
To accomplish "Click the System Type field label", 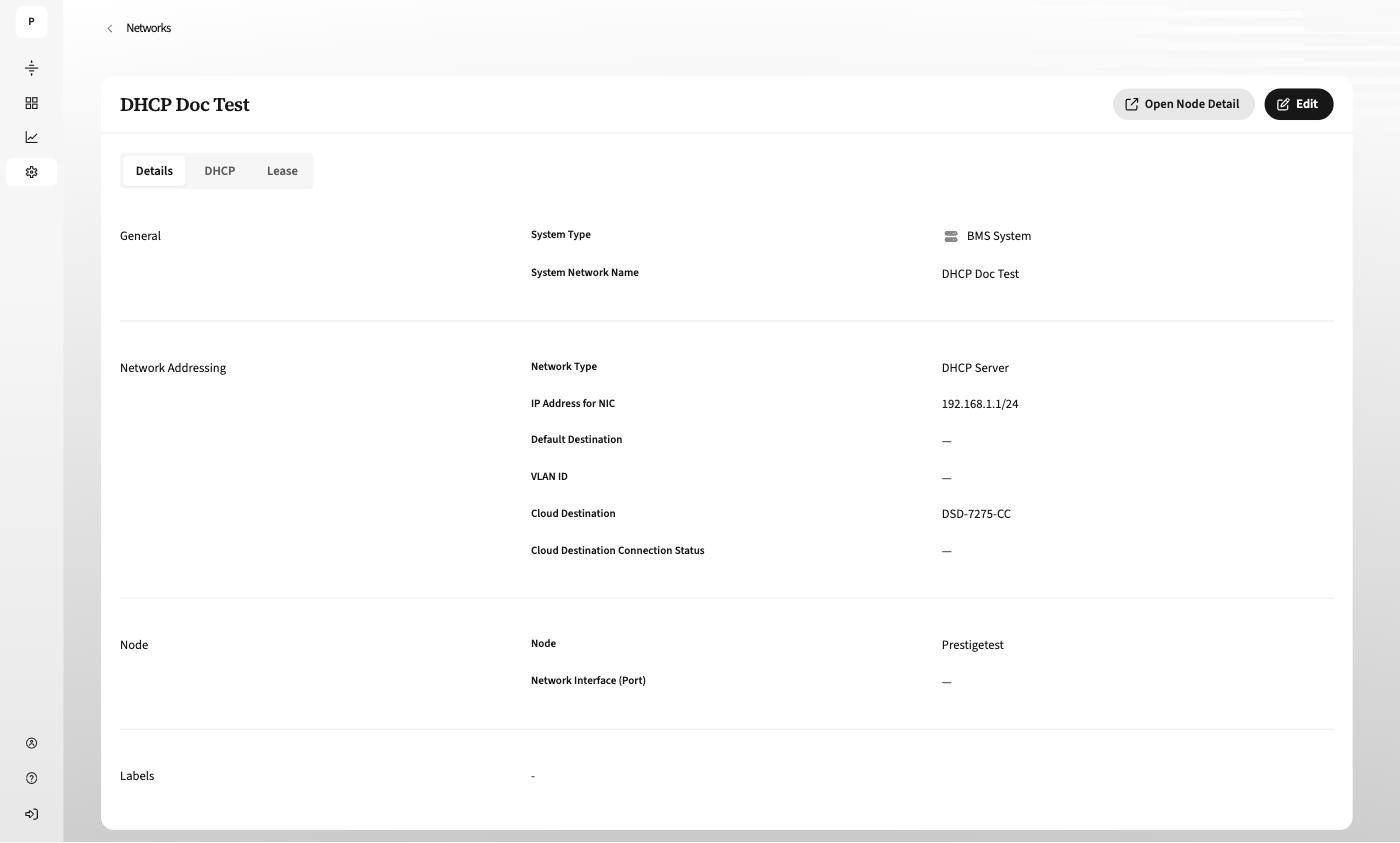I will click(561, 235).
